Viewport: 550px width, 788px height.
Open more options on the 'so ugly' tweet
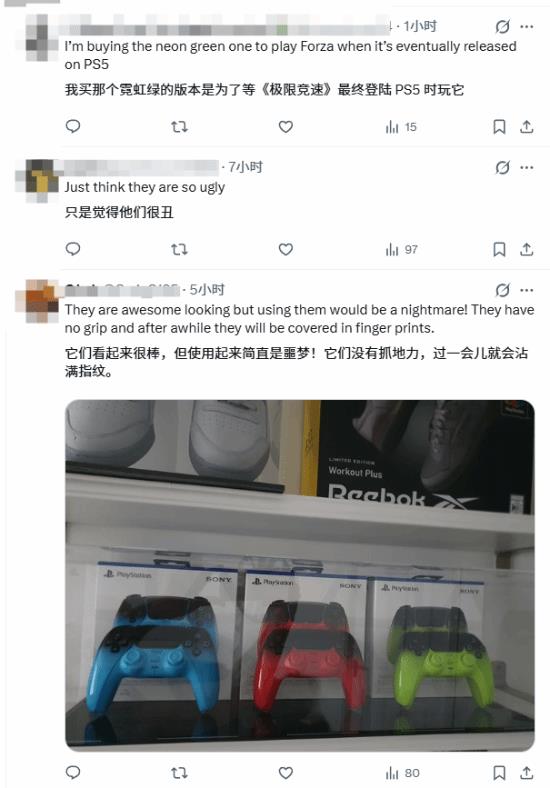point(526,167)
